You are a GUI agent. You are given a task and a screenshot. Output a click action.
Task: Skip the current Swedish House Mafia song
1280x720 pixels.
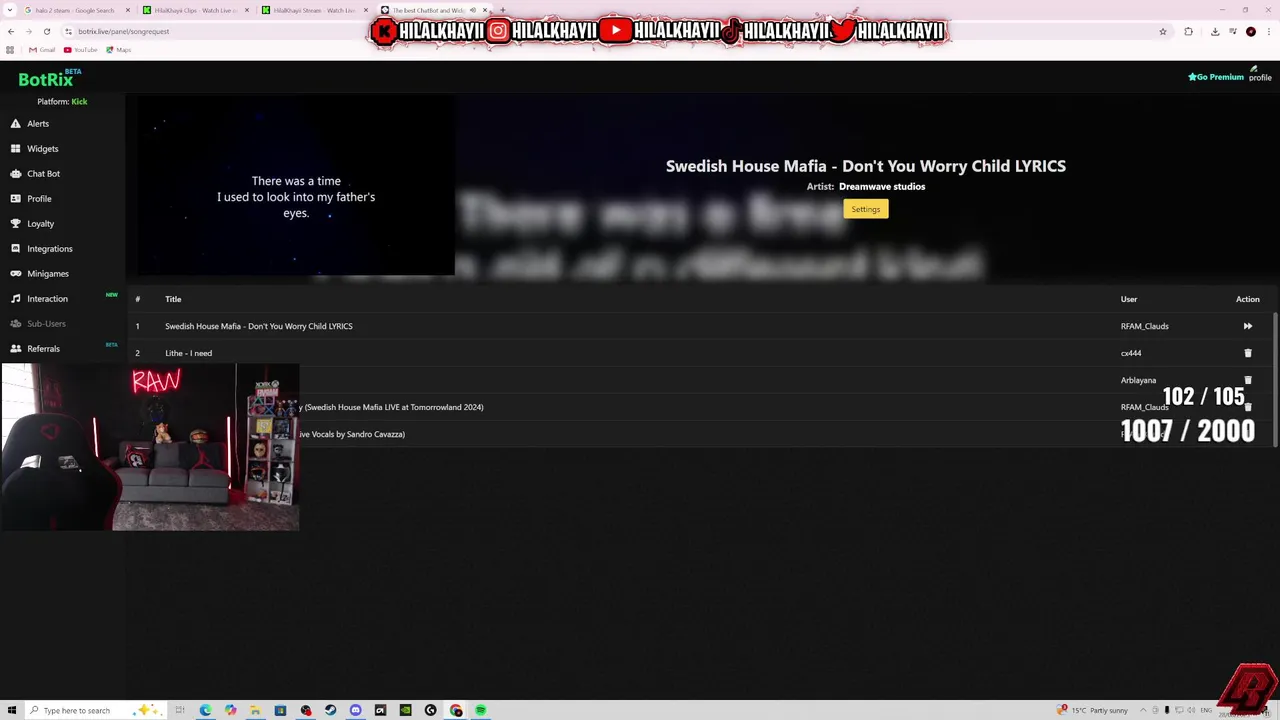coord(1247,326)
